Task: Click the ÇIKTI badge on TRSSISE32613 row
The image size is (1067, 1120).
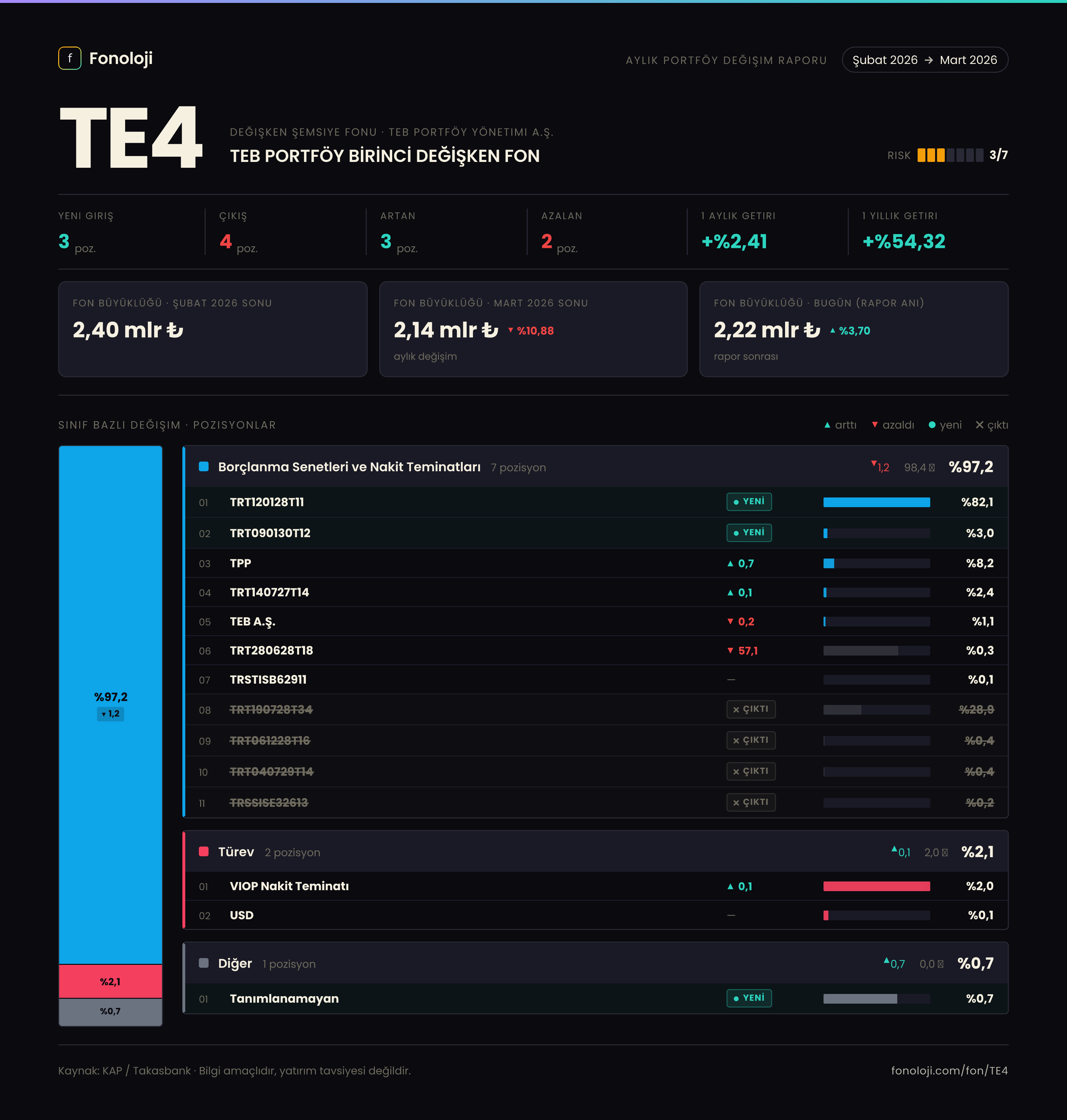Action: [x=751, y=802]
